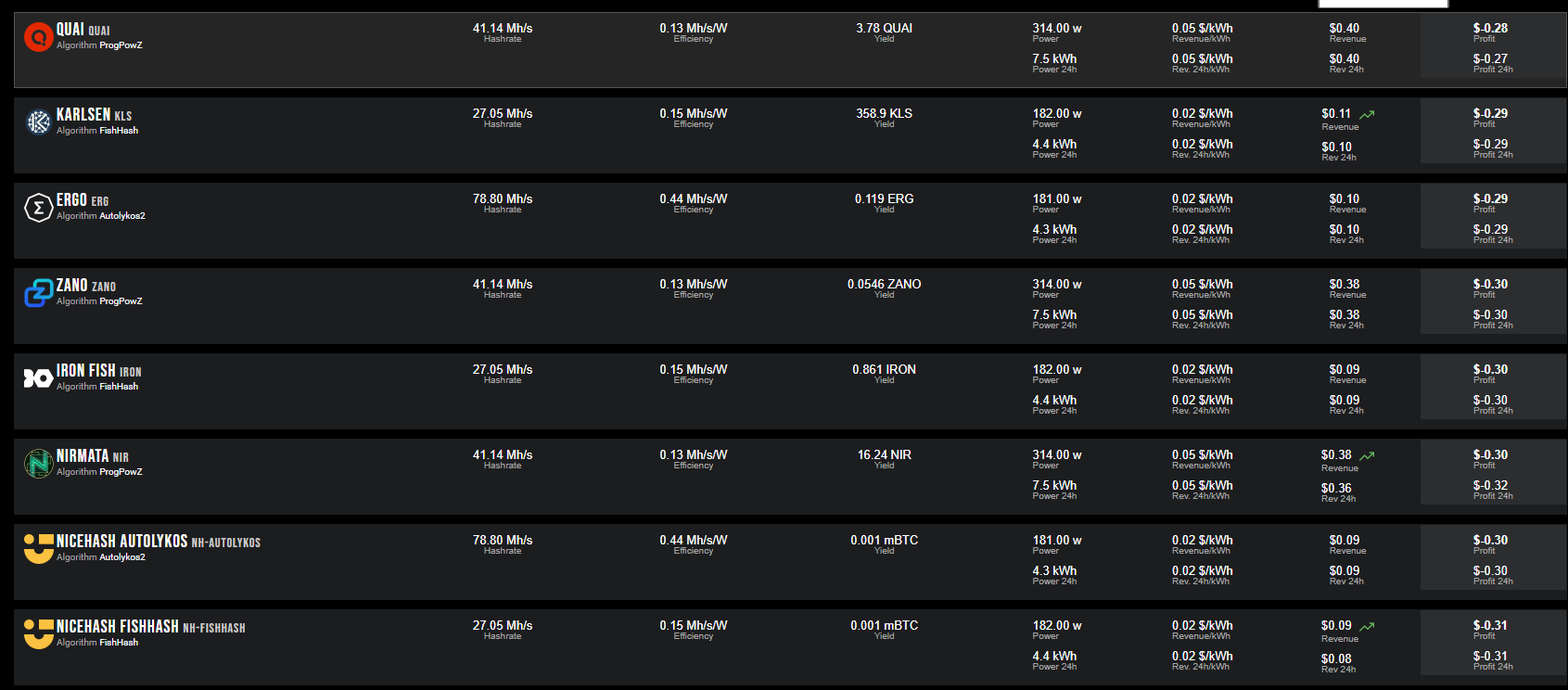Click the Karlsen KLS coin logo
Viewport: 1568px width, 690px height.
tap(38, 121)
